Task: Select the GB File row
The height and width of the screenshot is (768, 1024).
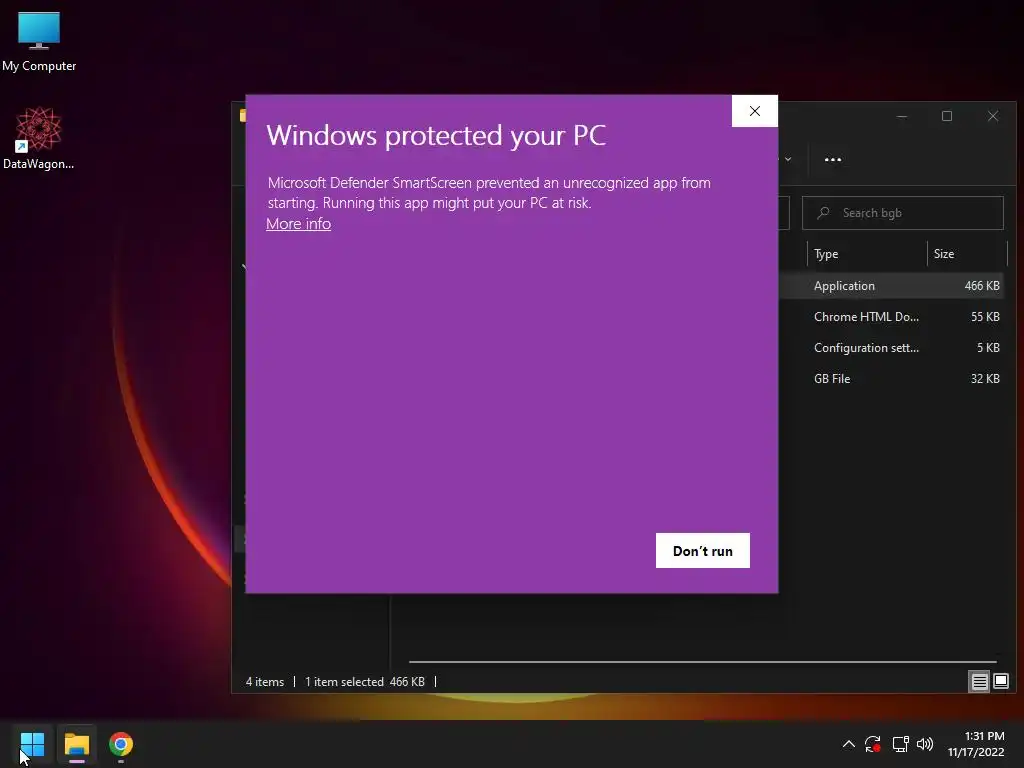Action: (892, 379)
